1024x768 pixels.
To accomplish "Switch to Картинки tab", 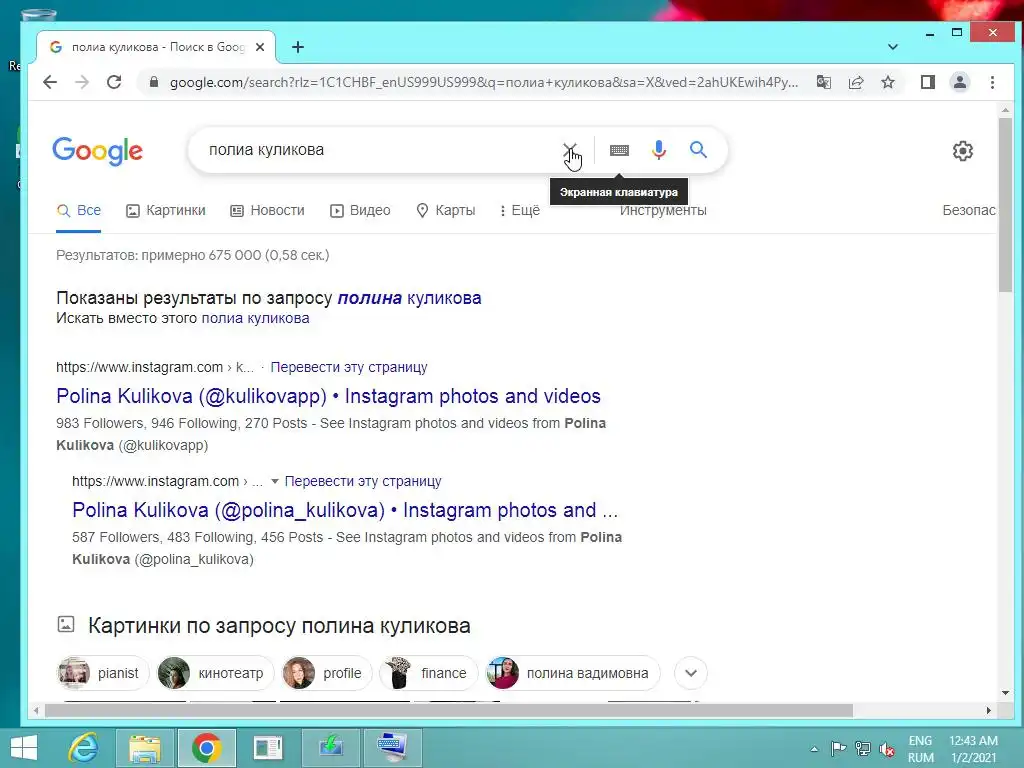I will coord(166,210).
